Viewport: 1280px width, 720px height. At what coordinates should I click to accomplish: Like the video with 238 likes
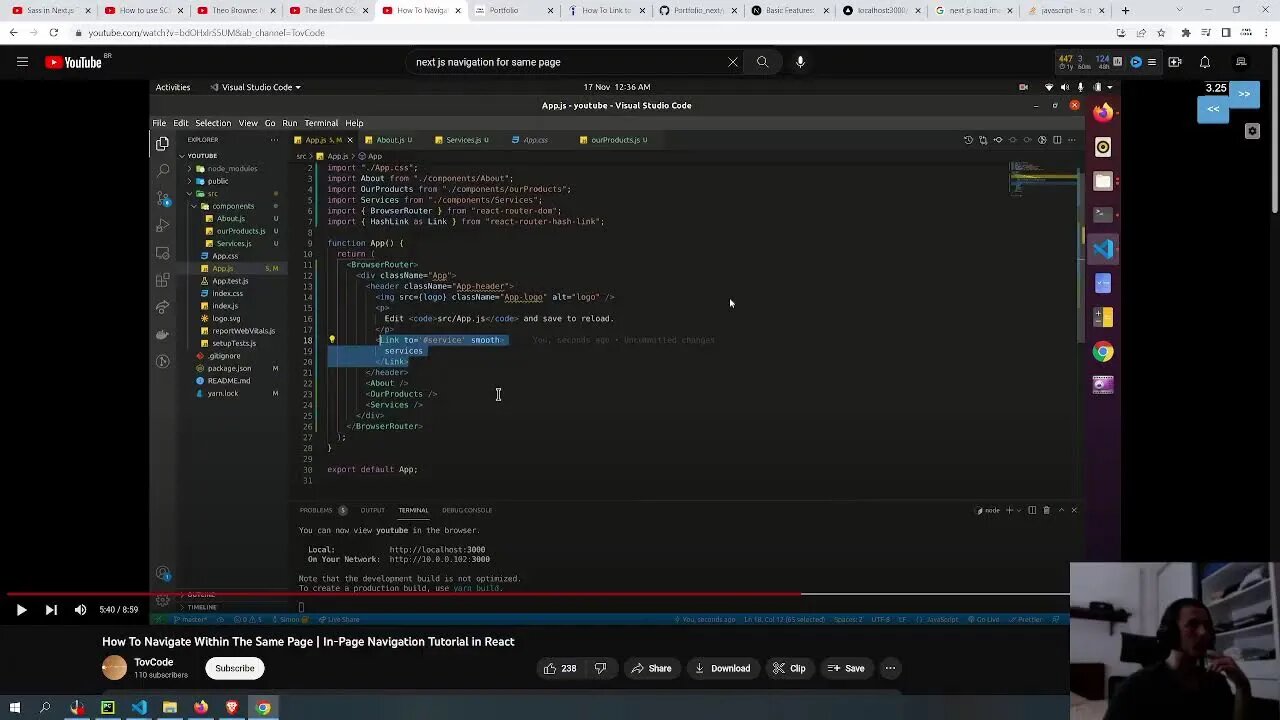[x=559, y=668]
